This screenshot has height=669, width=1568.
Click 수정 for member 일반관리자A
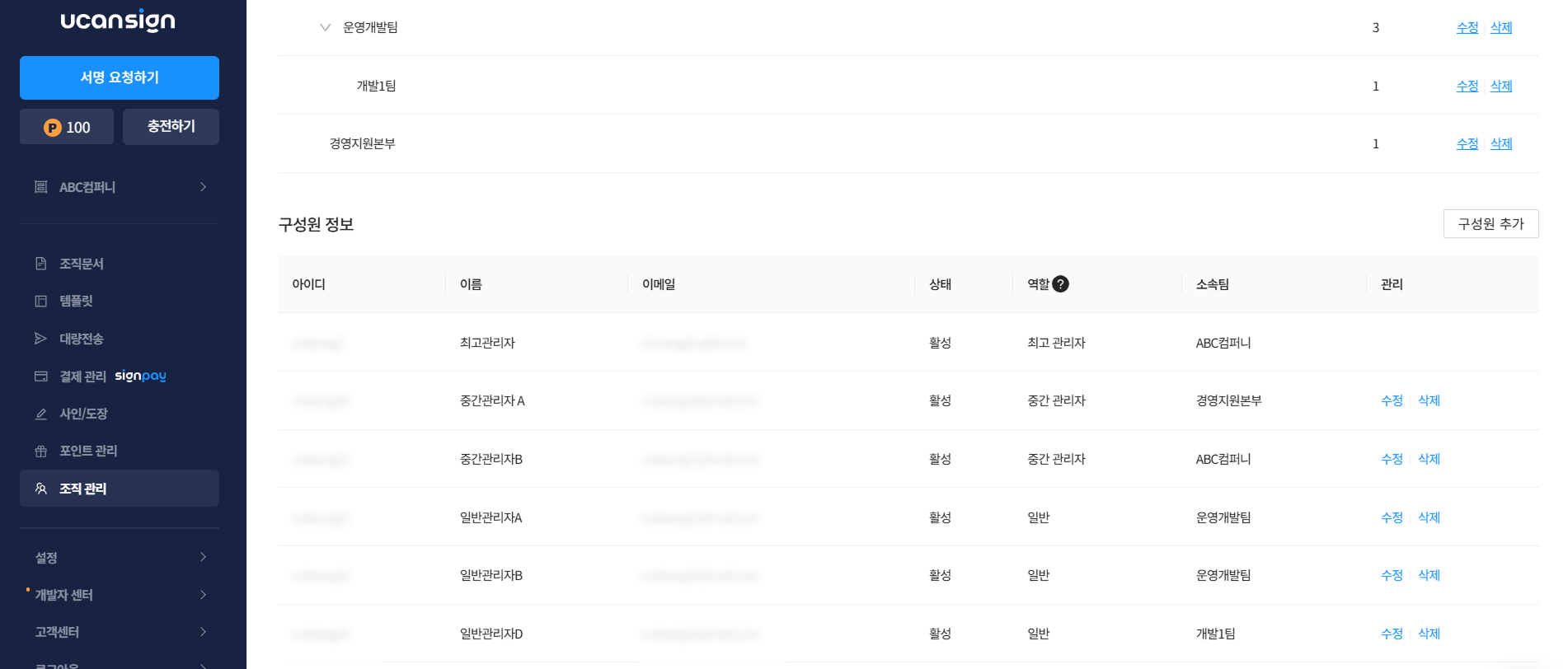pos(1392,517)
